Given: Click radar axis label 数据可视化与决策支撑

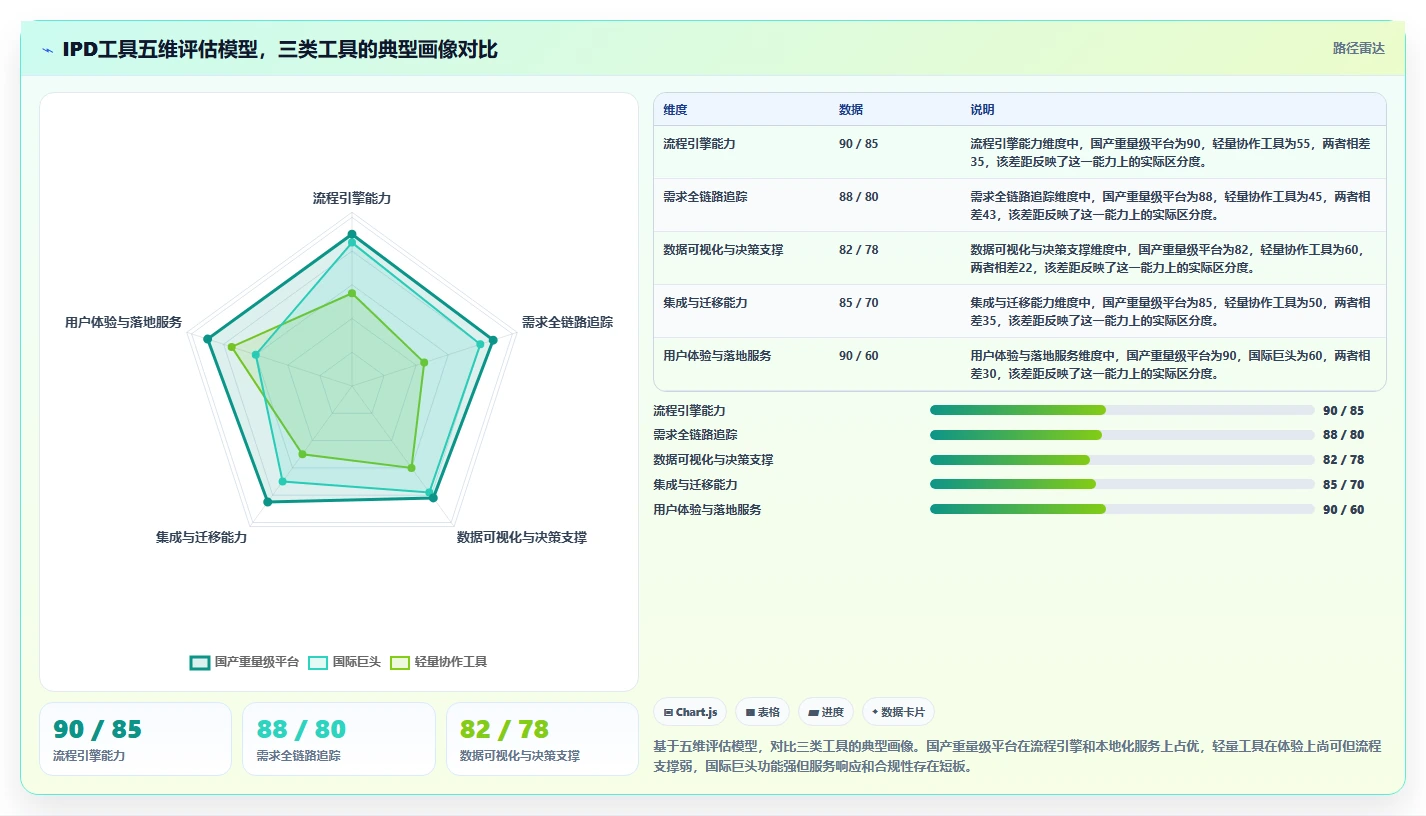Looking at the screenshot, I should [522, 537].
